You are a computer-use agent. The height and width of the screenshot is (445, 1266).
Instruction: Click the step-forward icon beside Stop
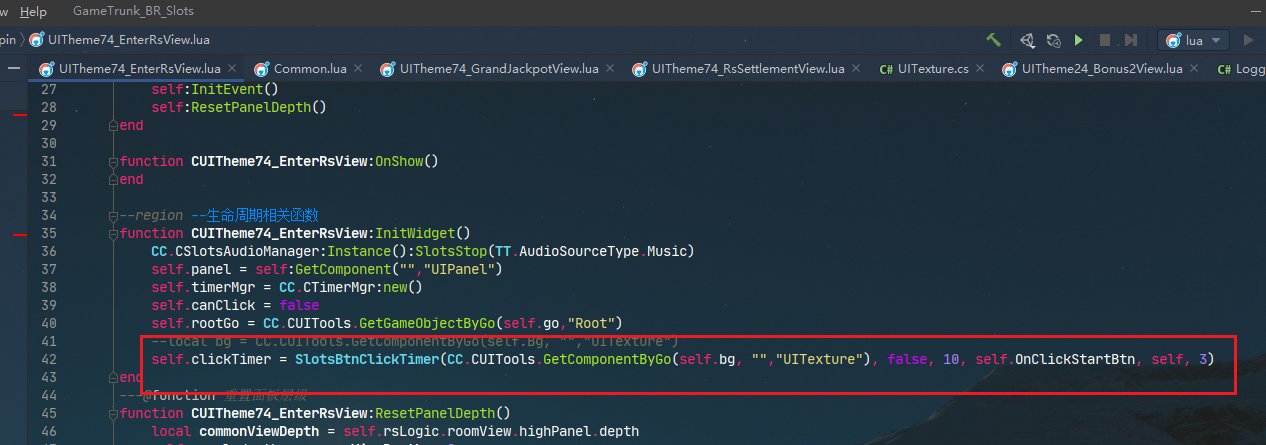1130,40
